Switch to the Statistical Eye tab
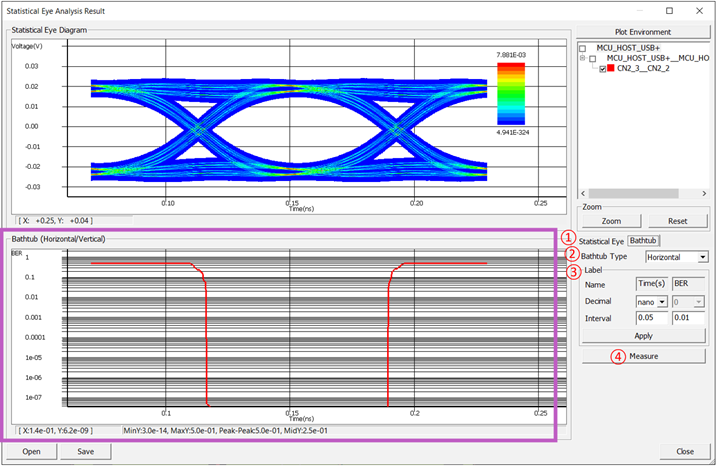717x467 pixels. coord(601,241)
